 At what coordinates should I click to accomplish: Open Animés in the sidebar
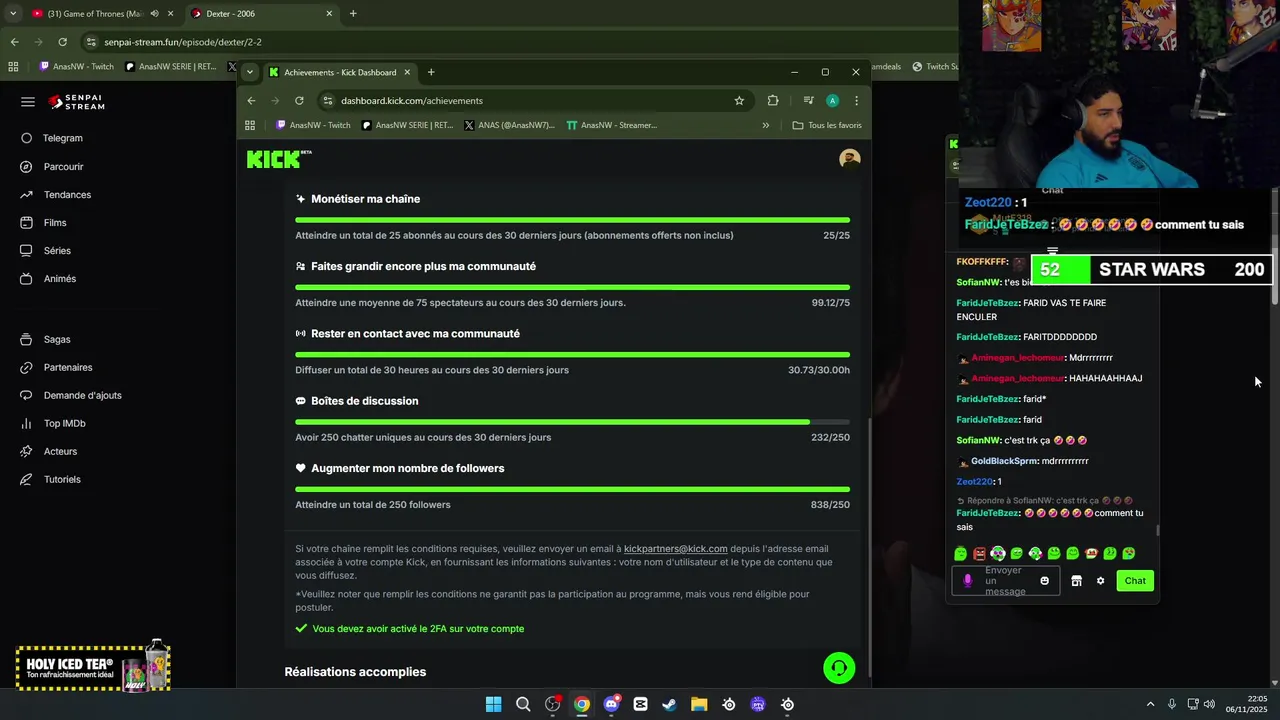tap(59, 279)
